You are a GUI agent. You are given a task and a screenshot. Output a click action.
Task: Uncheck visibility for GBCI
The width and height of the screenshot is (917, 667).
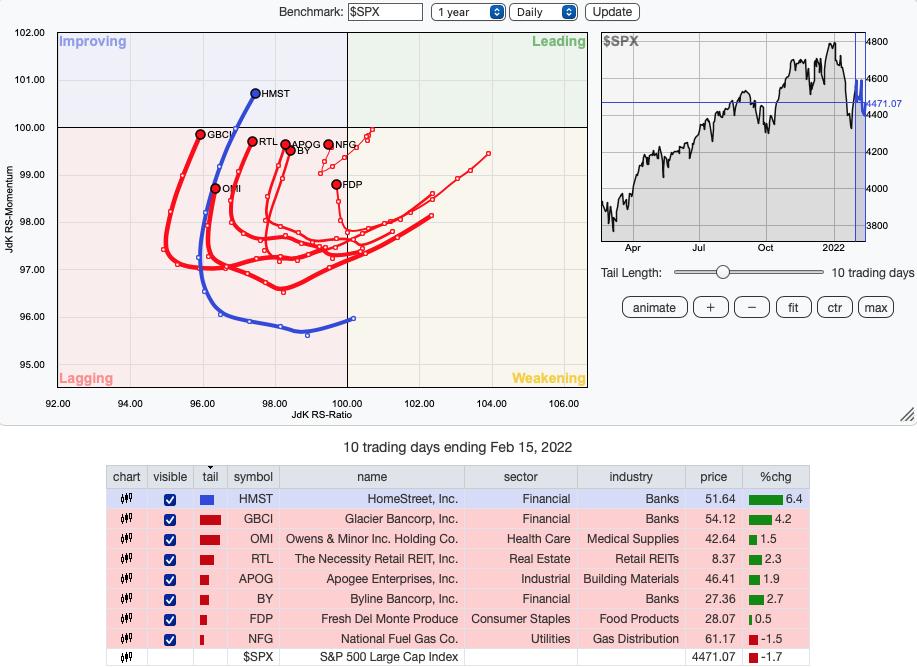pos(170,520)
